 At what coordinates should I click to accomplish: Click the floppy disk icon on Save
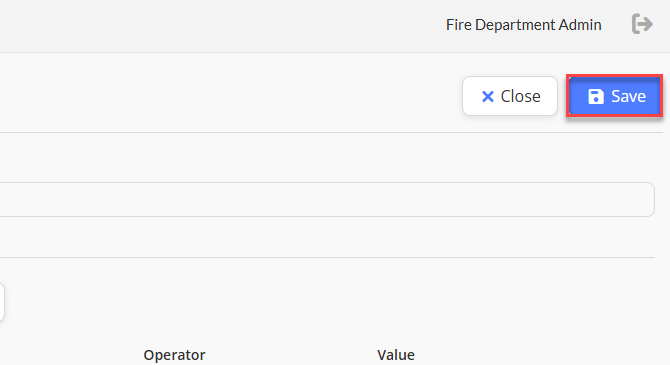596,97
